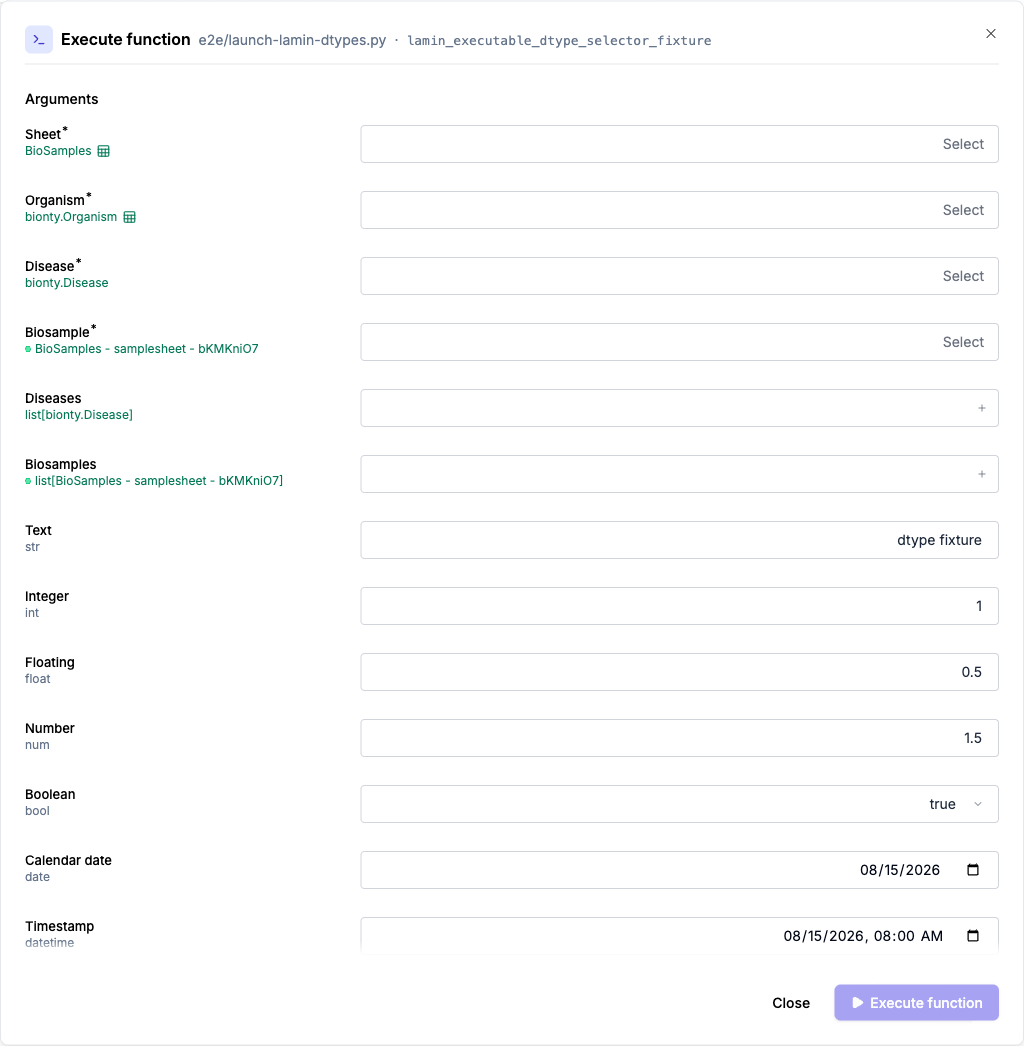Click the table icon next to BioSamples
The height and width of the screenshot is (1046, 1024).
103,151
